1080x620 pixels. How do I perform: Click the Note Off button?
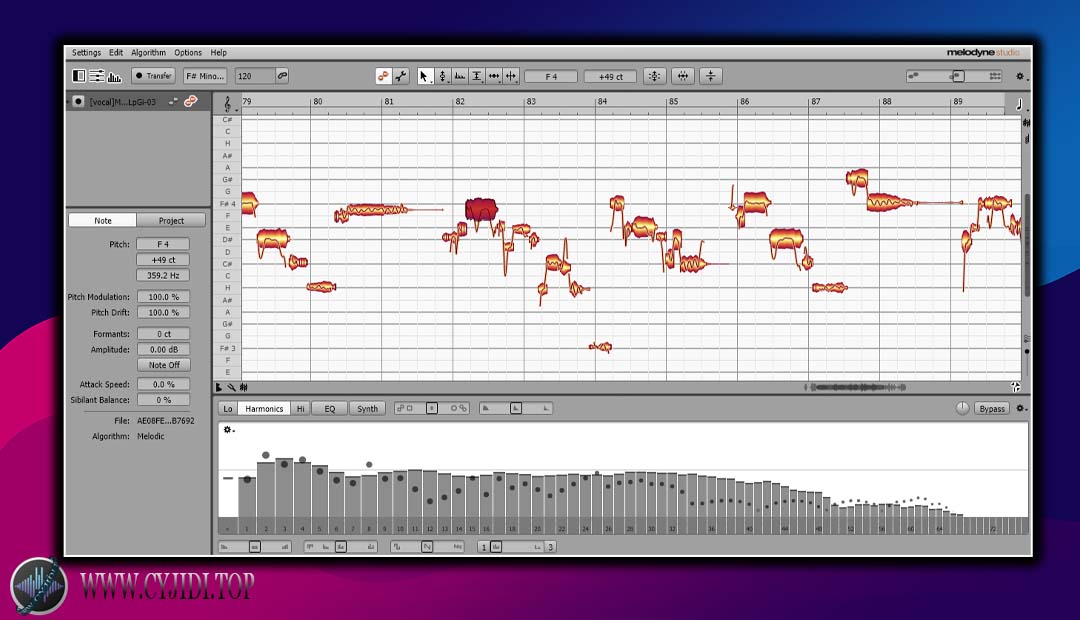pos(163,365)
